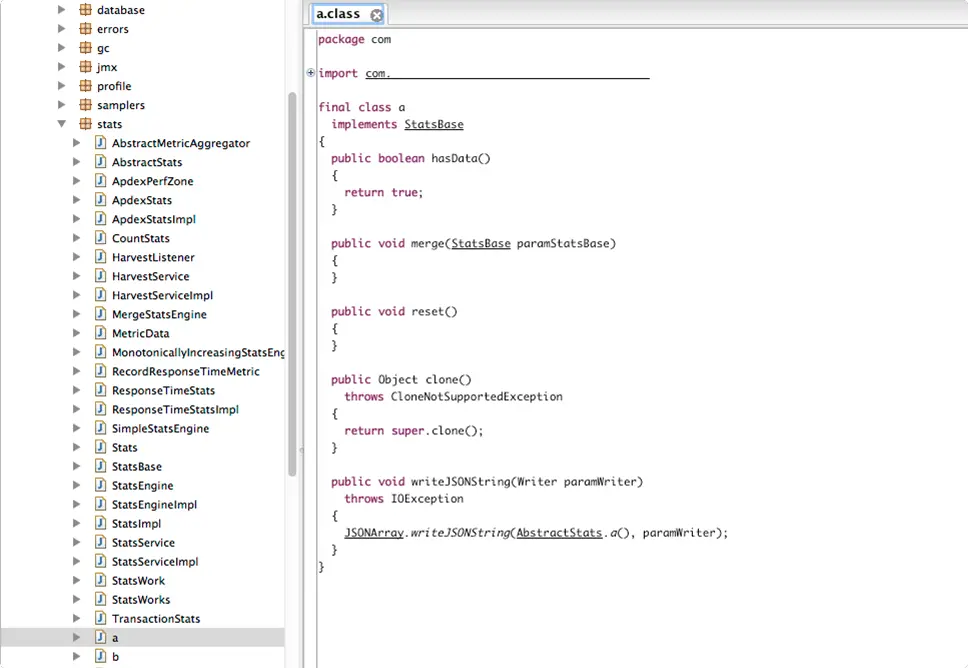The width and height of the screenshot is (968, 668).
Task: Click the 'throws IOException' text
Action: [x=404, y=498]
